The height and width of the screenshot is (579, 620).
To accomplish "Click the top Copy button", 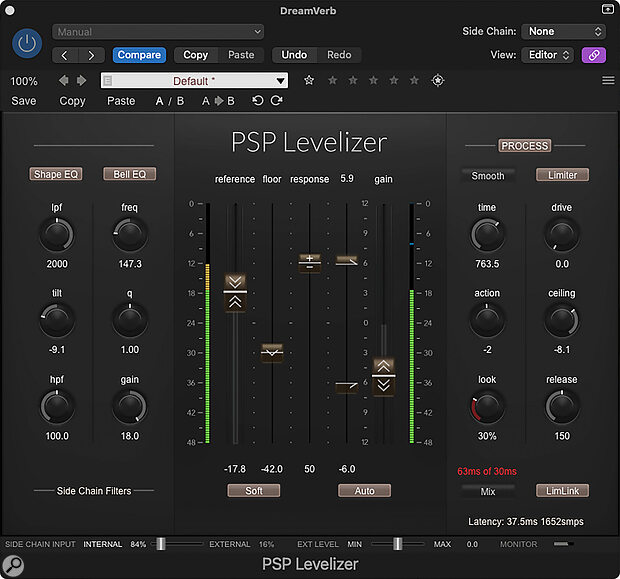I will (x=196, y=55).
